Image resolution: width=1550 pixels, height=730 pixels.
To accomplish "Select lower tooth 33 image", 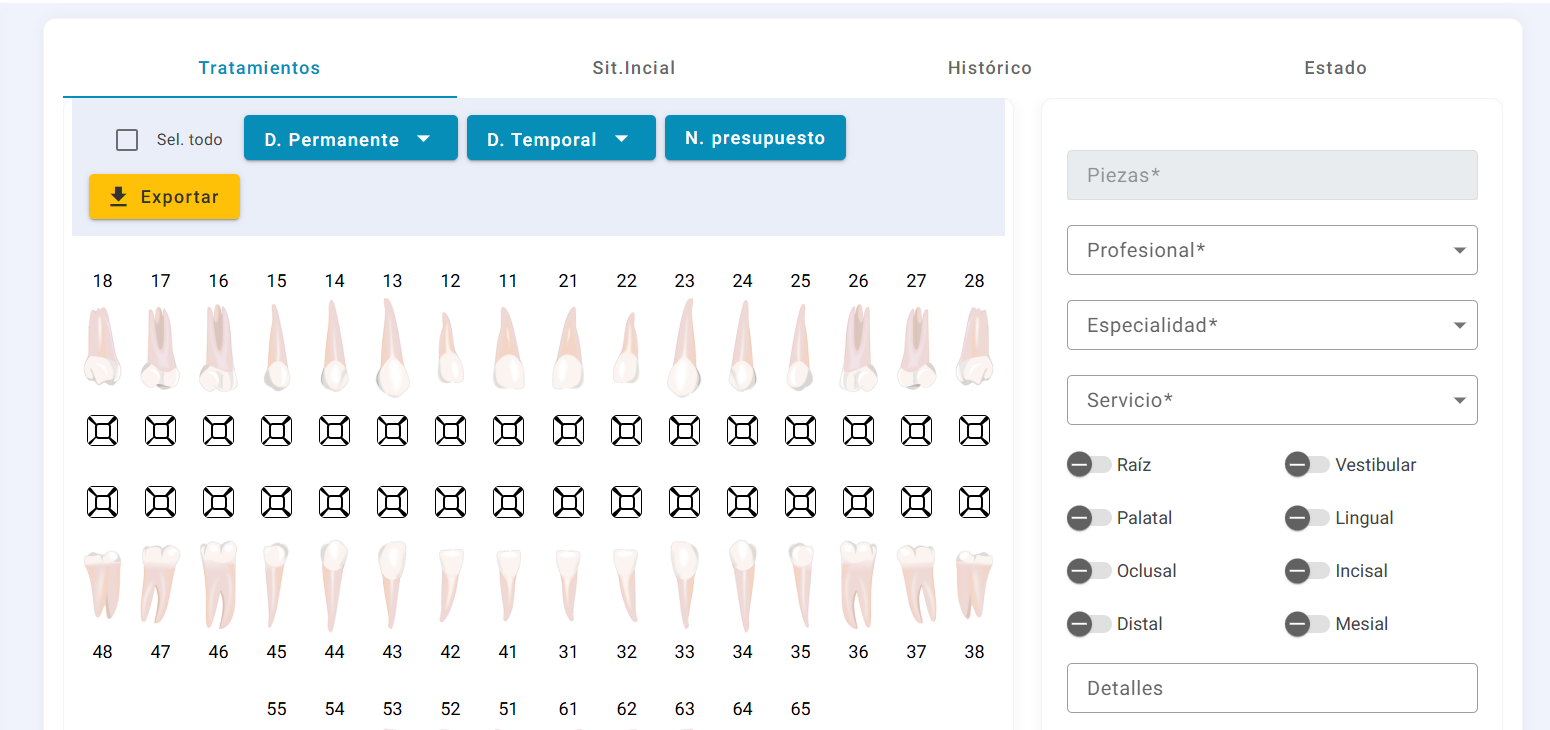I will [x=685, y=587].
